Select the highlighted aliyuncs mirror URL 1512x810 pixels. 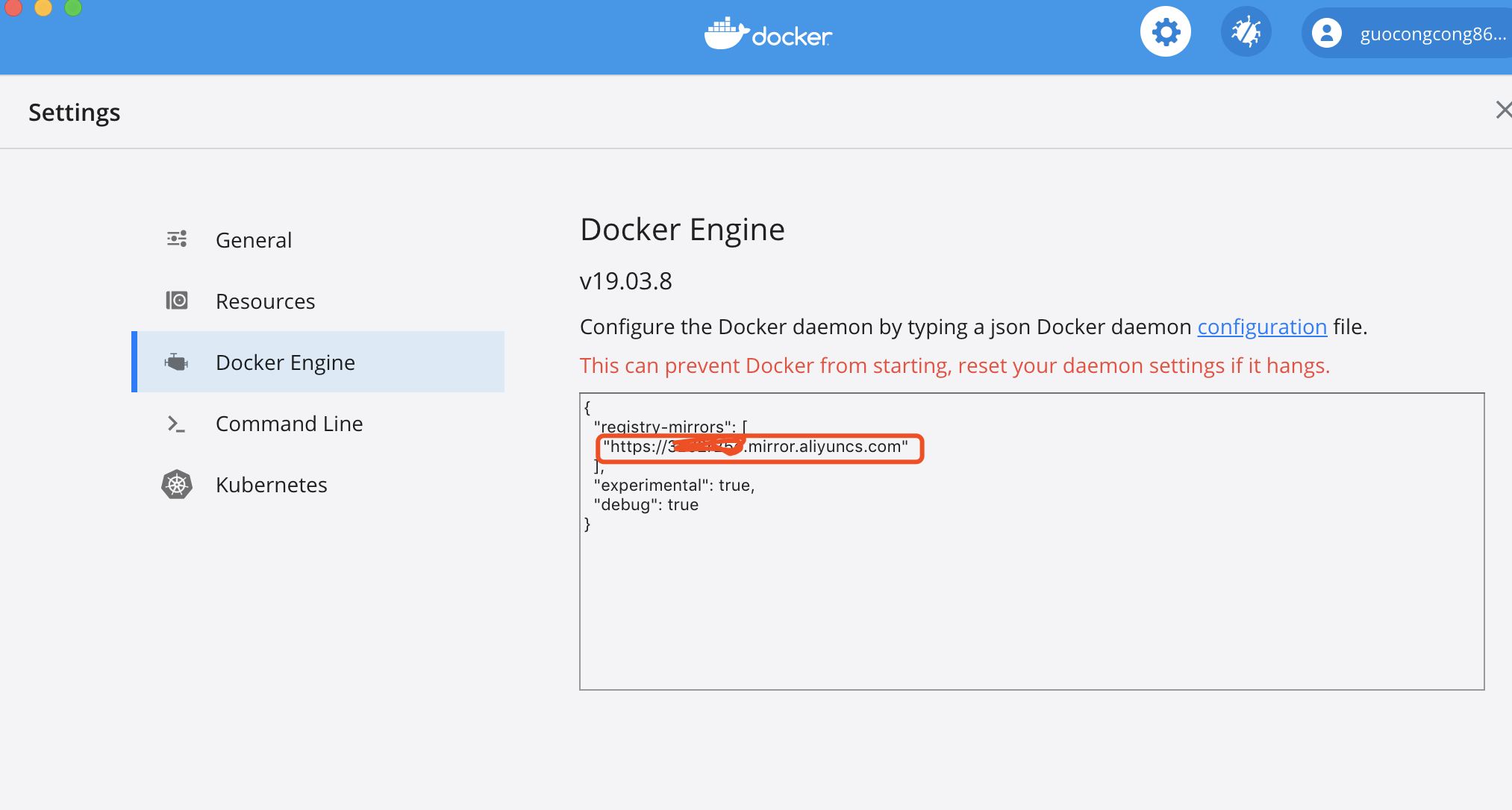[x=758, y=448]
